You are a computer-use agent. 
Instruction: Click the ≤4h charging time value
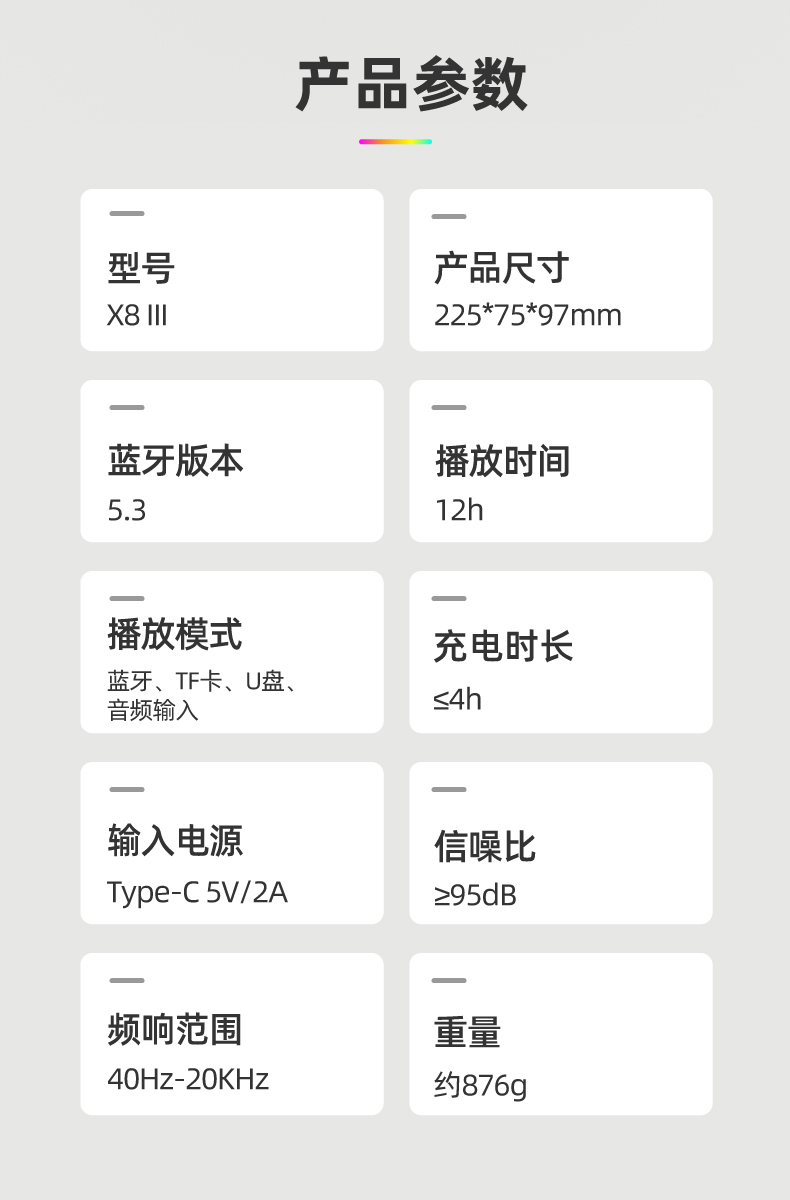457,699
